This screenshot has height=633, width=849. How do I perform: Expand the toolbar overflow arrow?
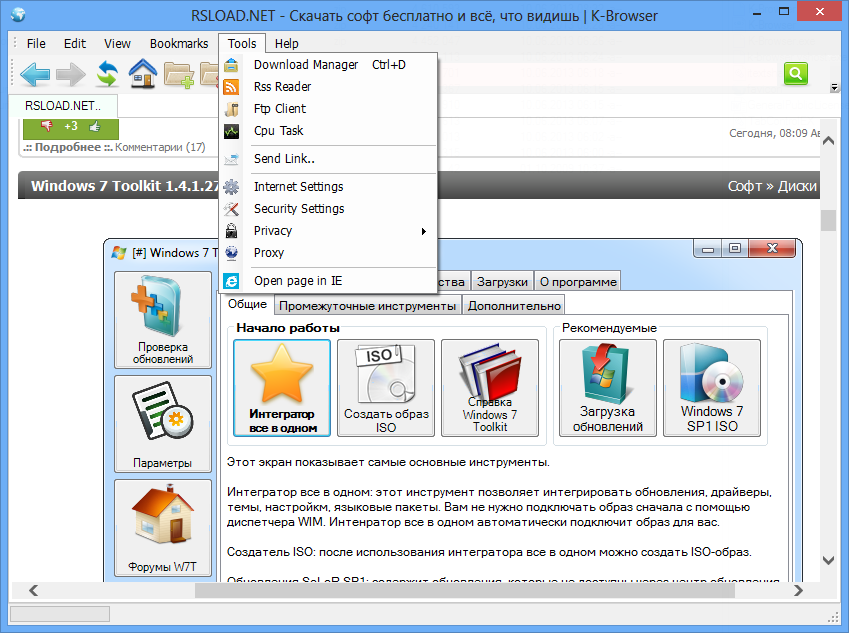[x=834, y=87]
